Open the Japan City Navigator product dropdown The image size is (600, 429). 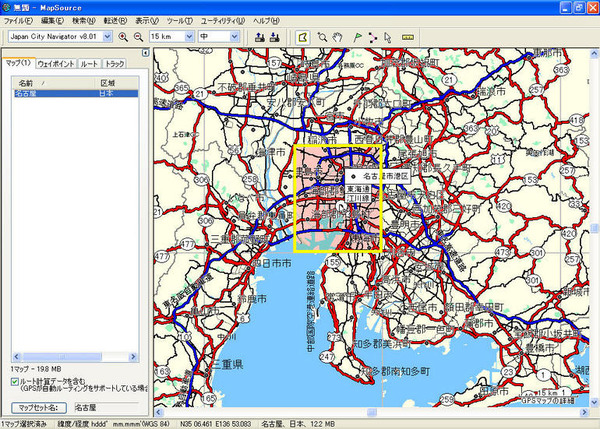tap(108, 37)
